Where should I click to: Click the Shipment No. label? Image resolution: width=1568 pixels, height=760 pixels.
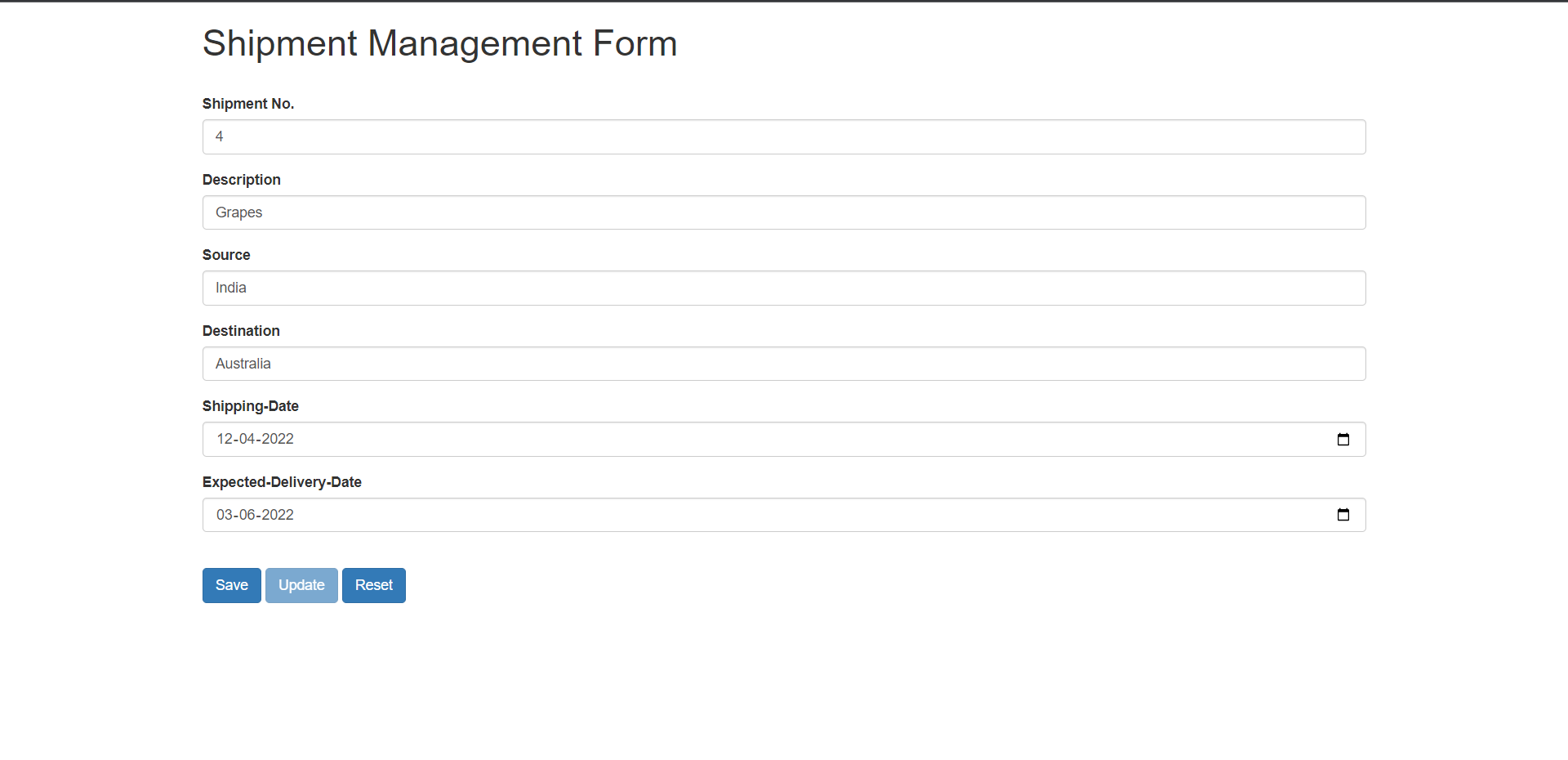pos(247,104)
